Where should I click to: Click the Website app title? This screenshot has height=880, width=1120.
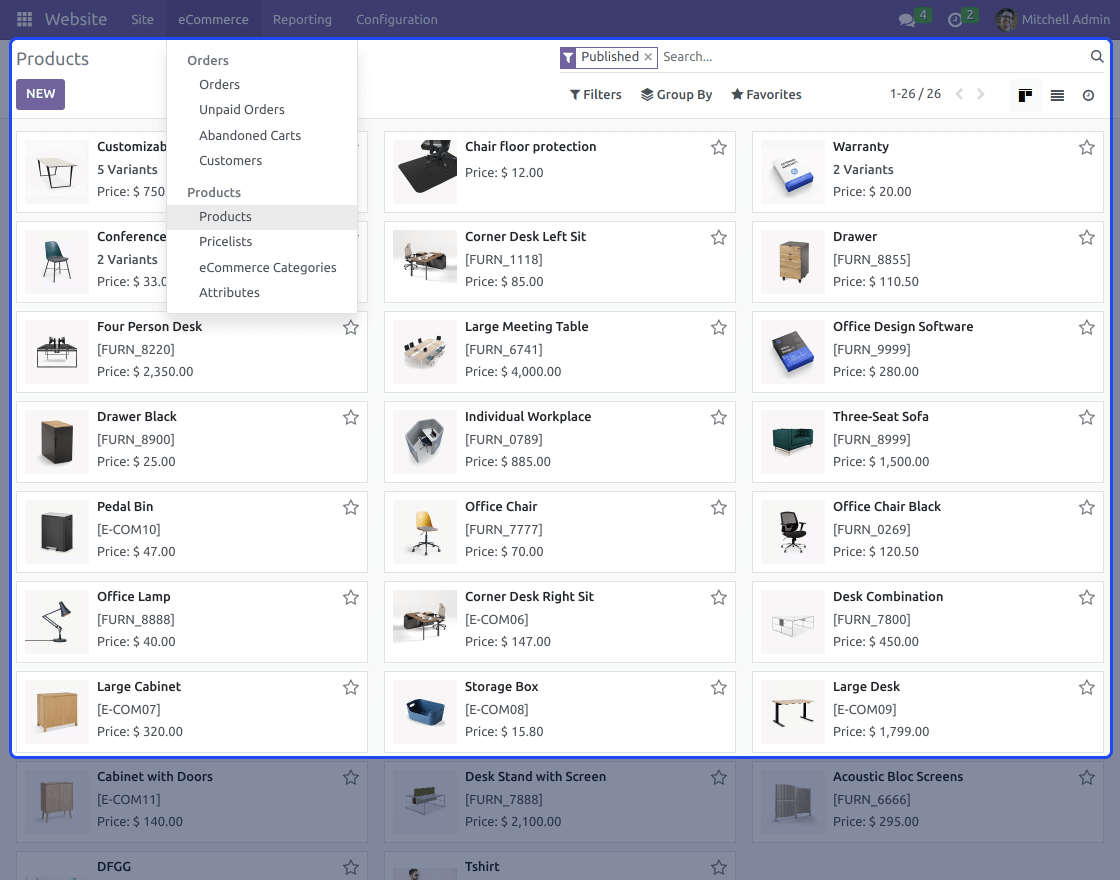[76, 19]
